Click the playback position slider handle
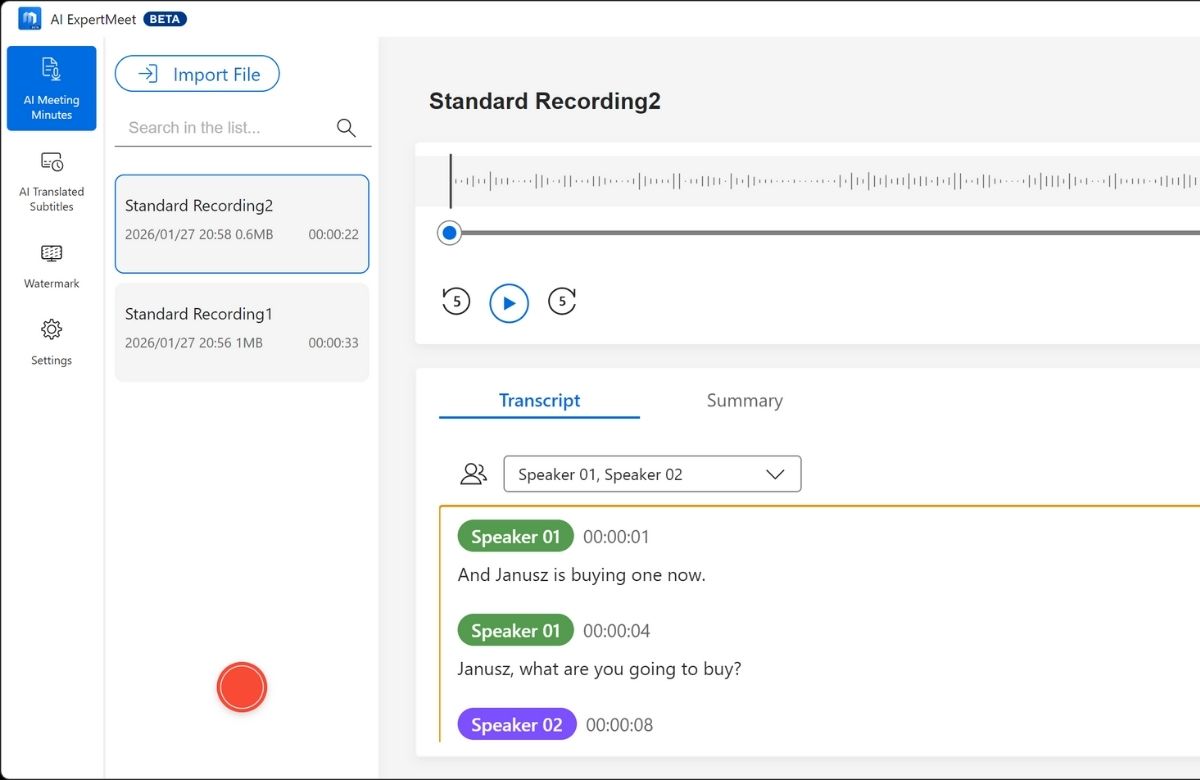This screenshot has width=1200, height=780. pyautogui.click(x=450, y=233)
